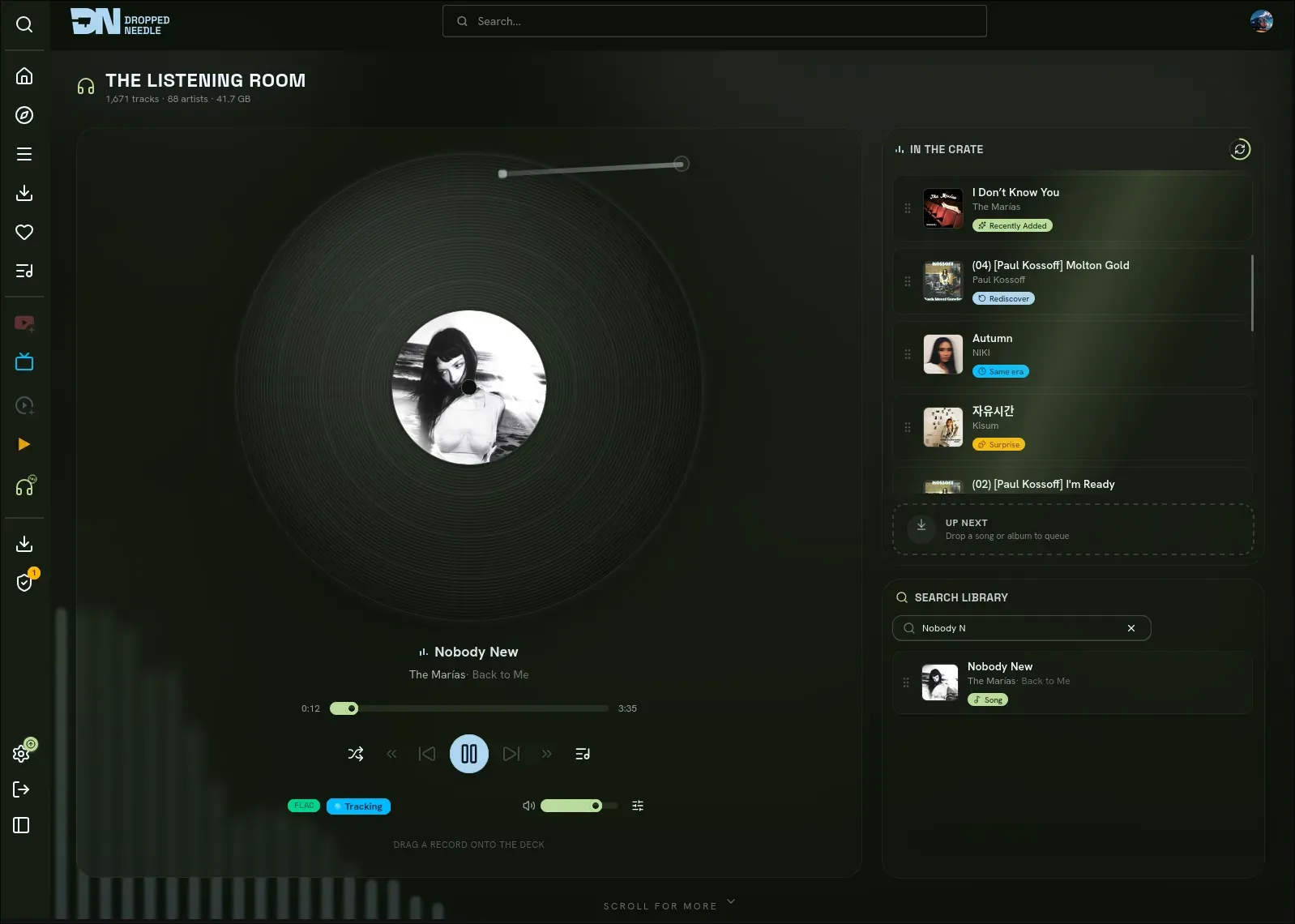
Task: Mute the volume speaker icon
Action: coord(528,806)
